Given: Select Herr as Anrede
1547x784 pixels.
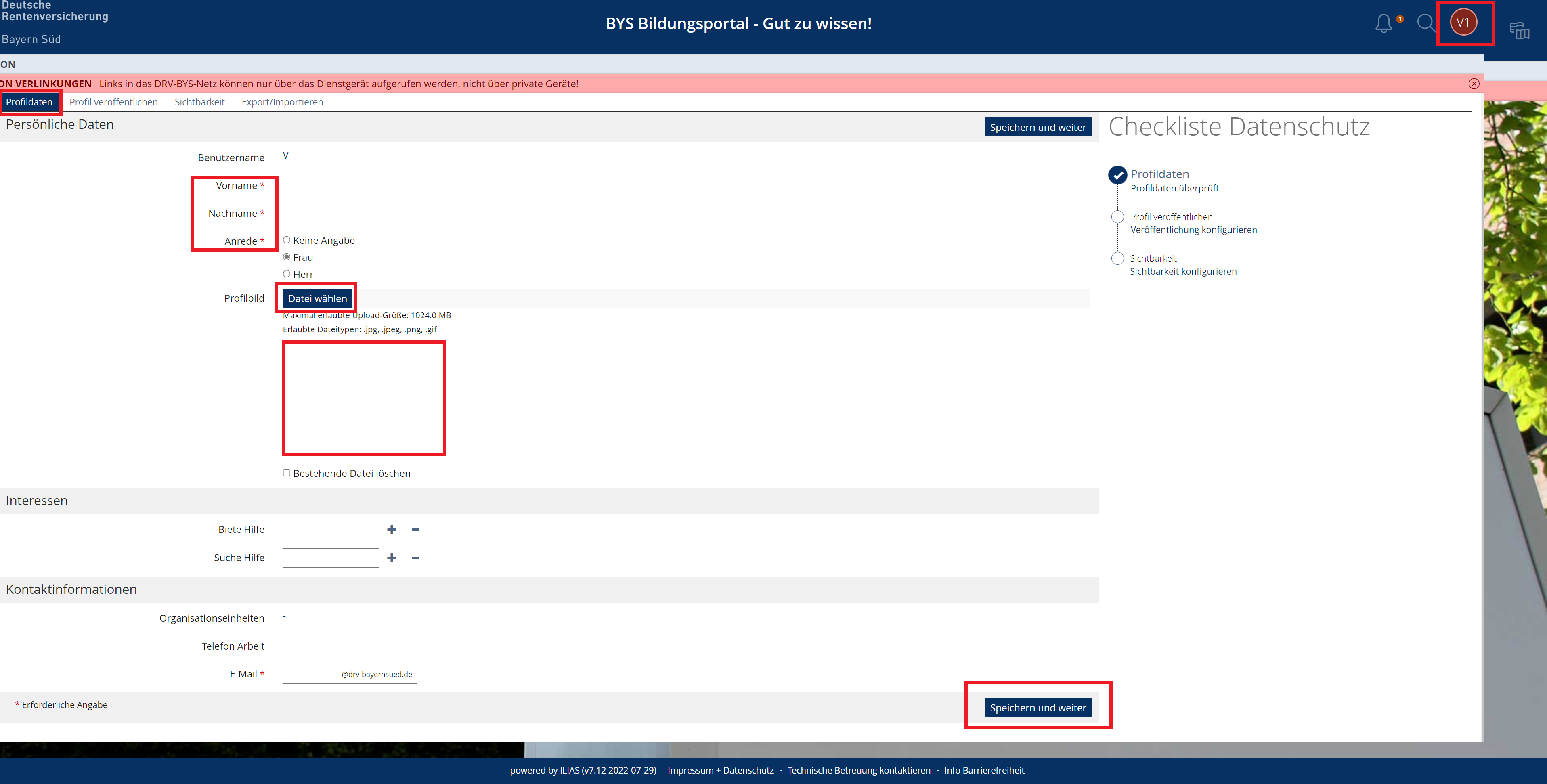Looking at the screenshot, I should point(287,274).
